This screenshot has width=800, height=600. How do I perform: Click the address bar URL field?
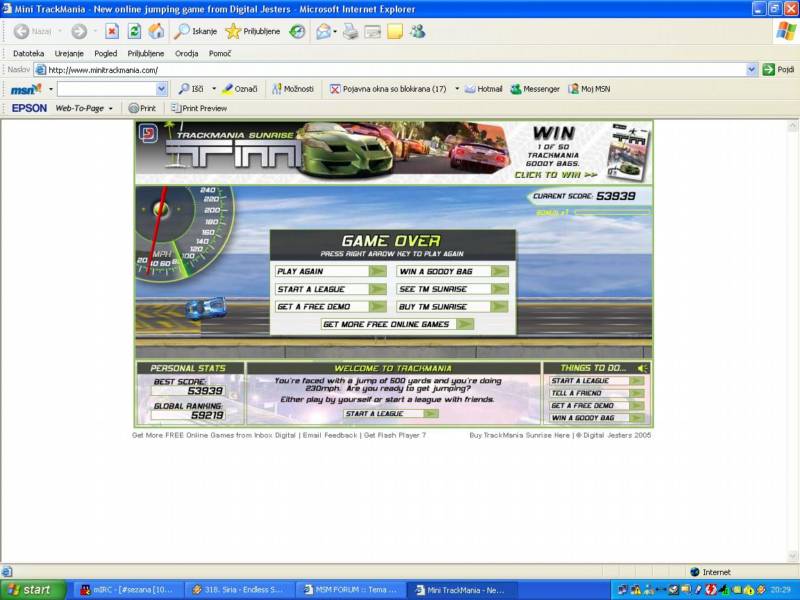pos(390,70)
